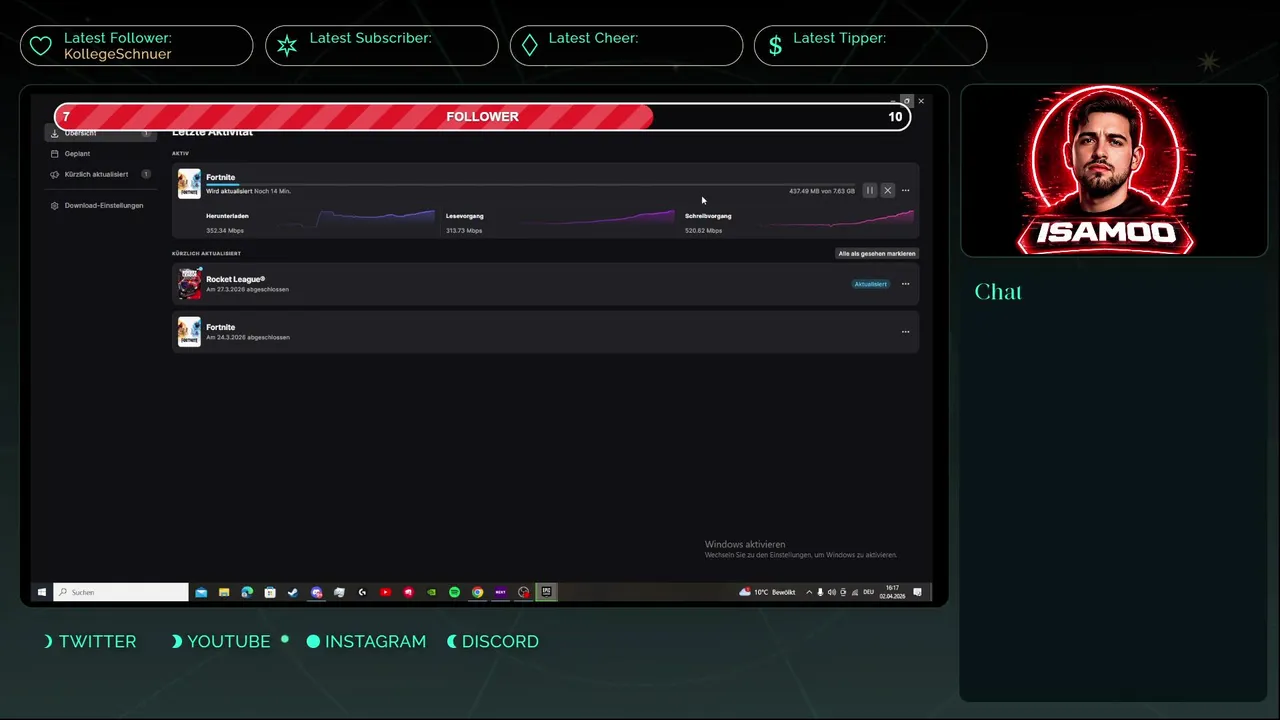This screenshot has height=720, width=1280.
Task: Click the gear icon beside Download-Einstellungen
Action: (55, 205)
